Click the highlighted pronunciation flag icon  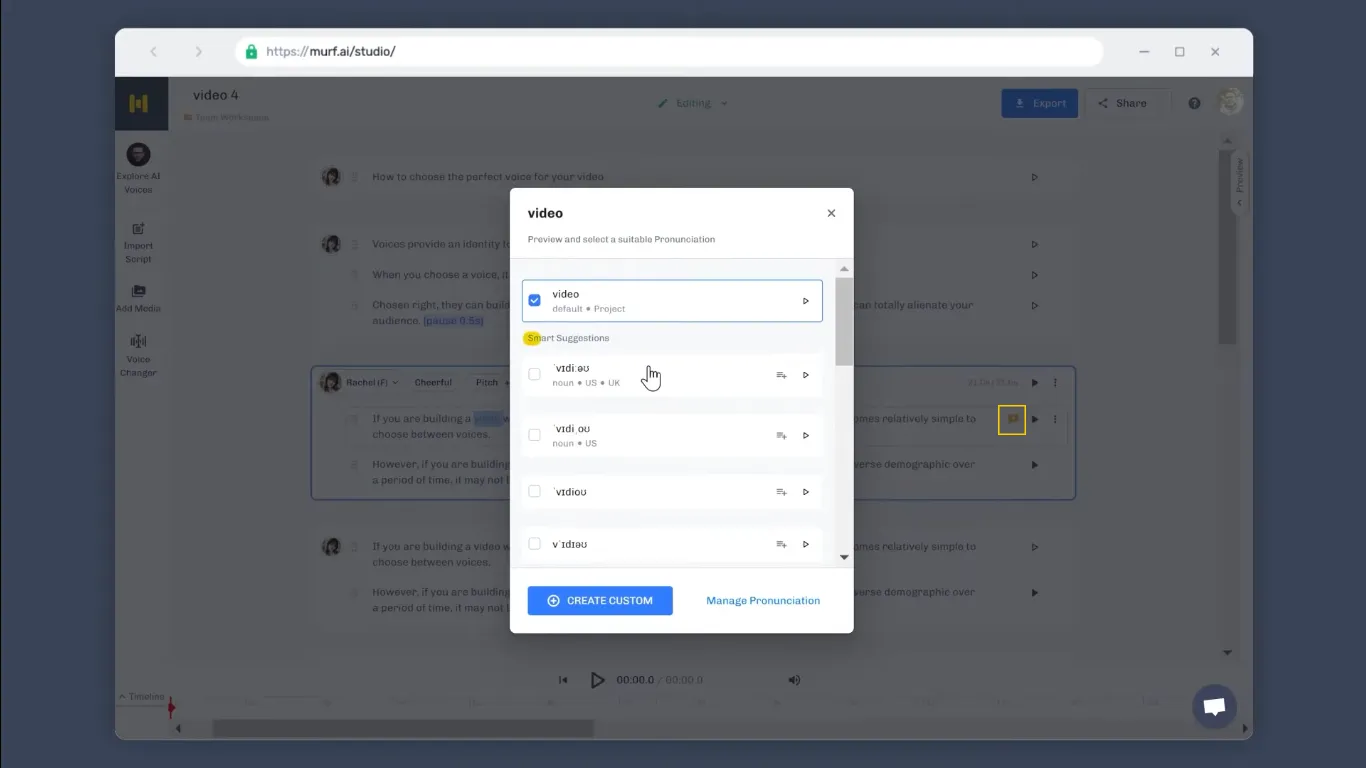pos(1012,419)
